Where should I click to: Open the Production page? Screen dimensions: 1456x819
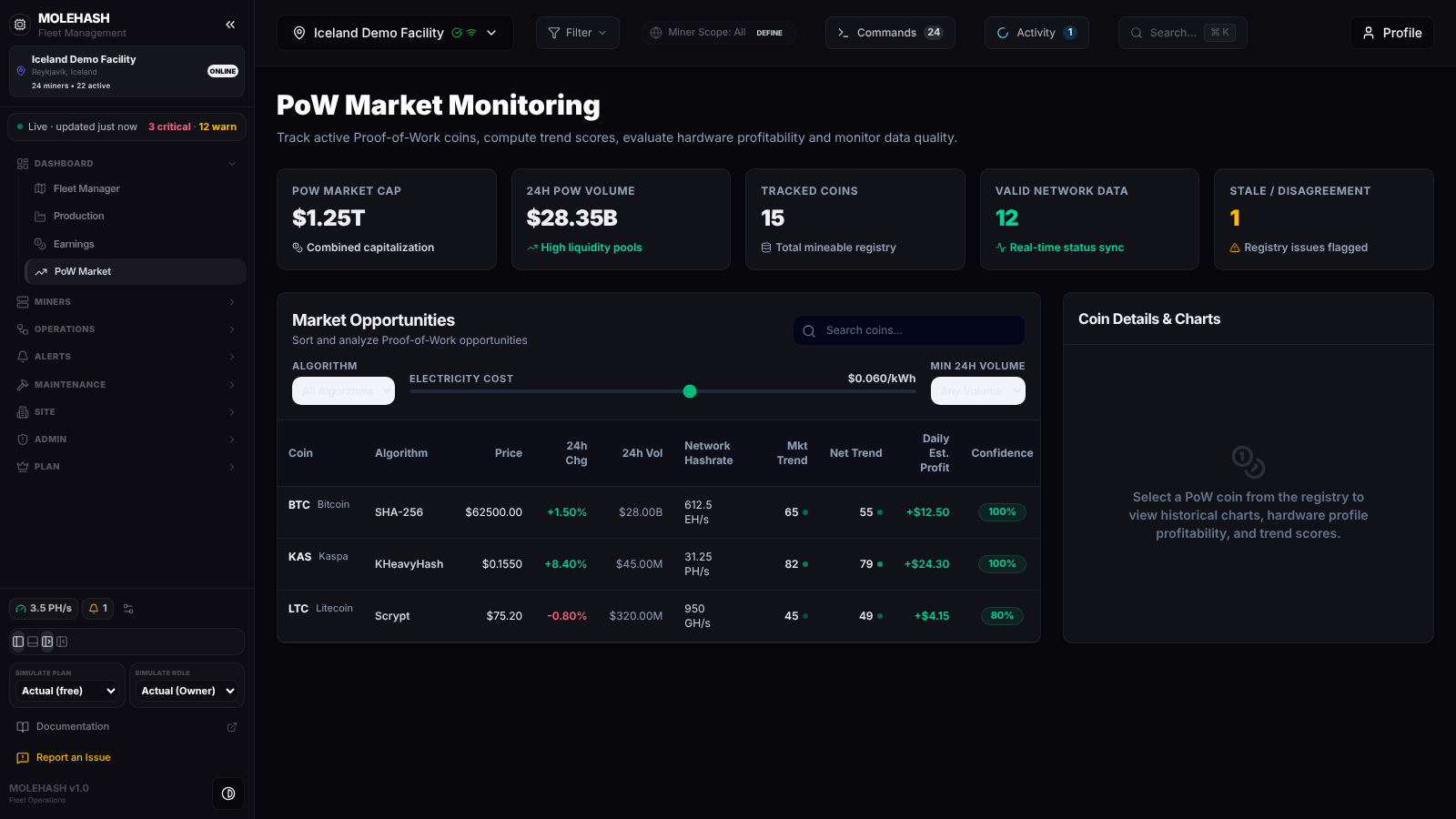(x=136, y=217)
